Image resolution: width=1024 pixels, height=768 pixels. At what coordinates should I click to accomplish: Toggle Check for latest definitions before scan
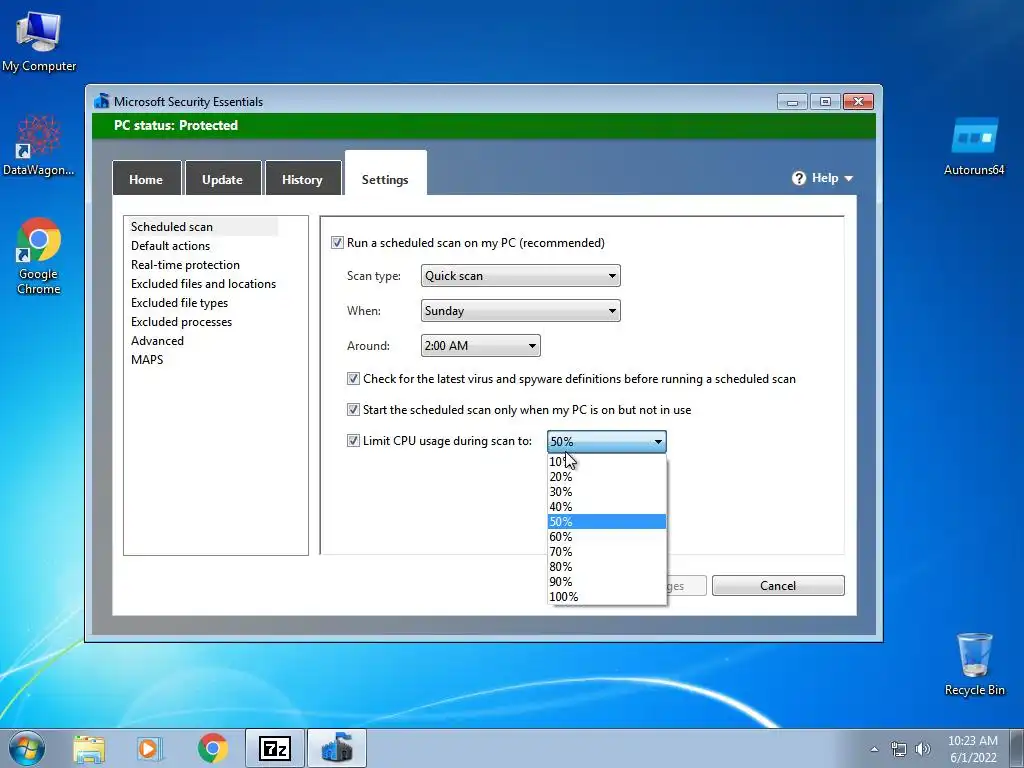(353, 379)
